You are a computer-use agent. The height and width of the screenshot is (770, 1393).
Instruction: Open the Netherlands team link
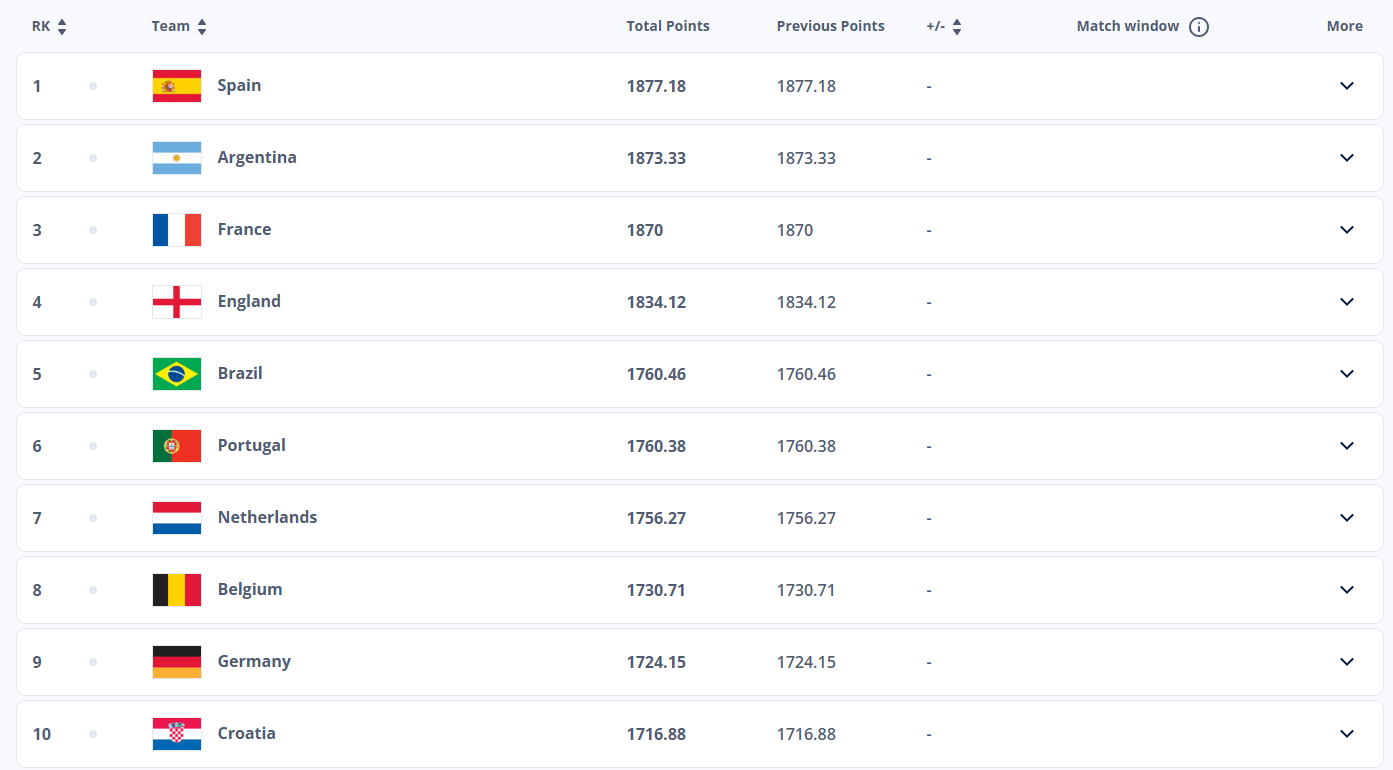click(x=267, y=518)
